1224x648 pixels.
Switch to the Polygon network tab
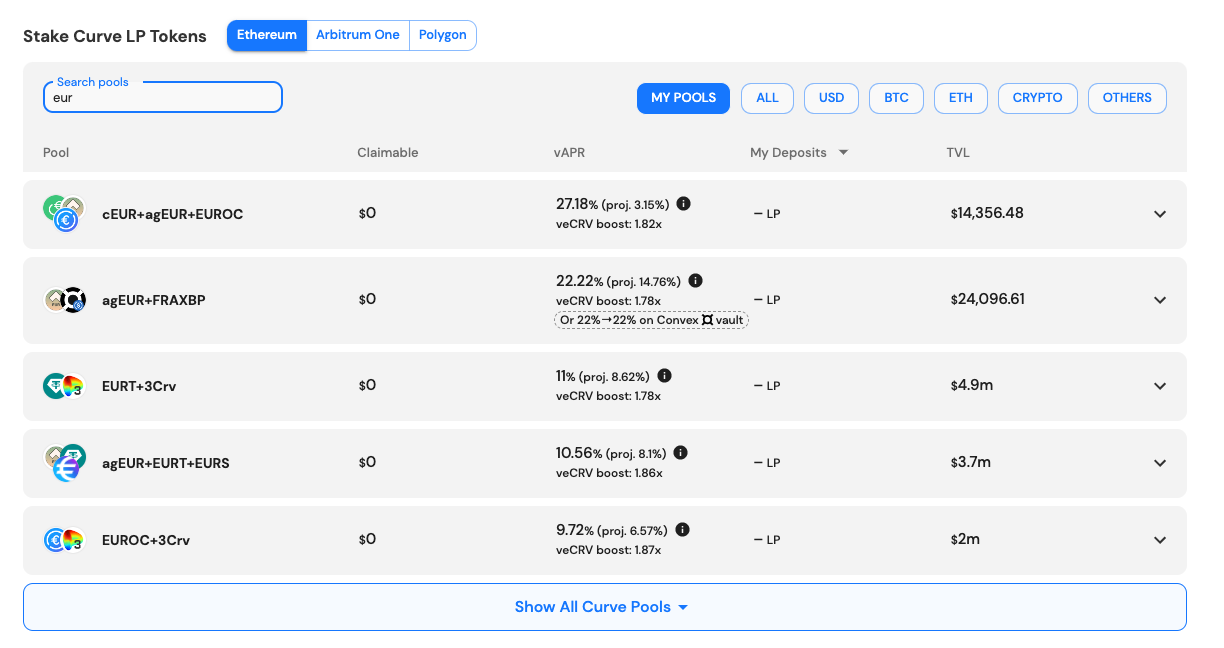pos(442,35)
